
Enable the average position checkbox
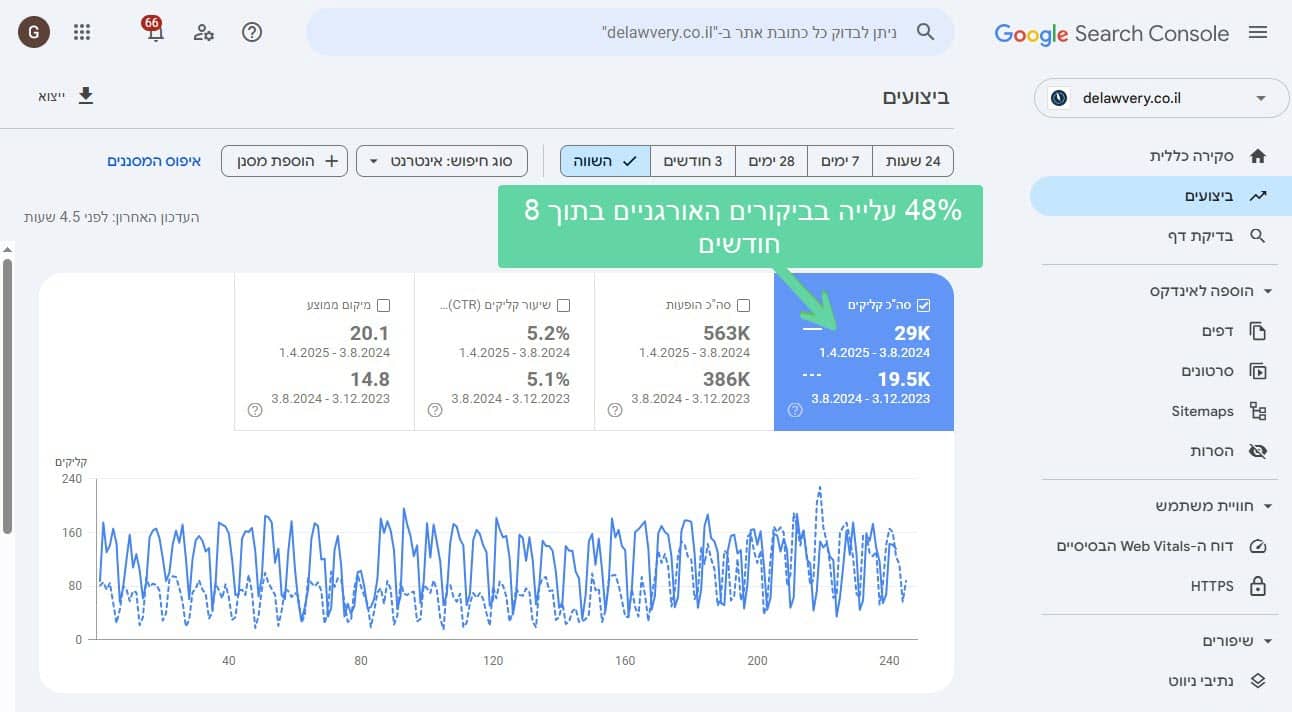pyautogui.click(x=383, y=305)
